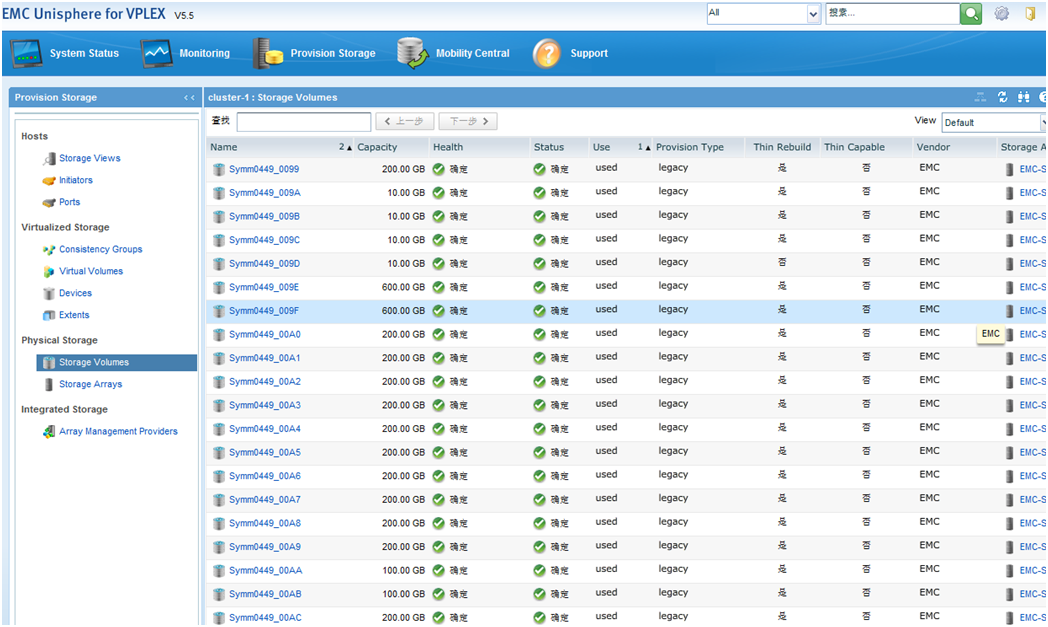Sort by the Provision Type column header
This screenshot has height=627, width=1048.
pos(690,147)
